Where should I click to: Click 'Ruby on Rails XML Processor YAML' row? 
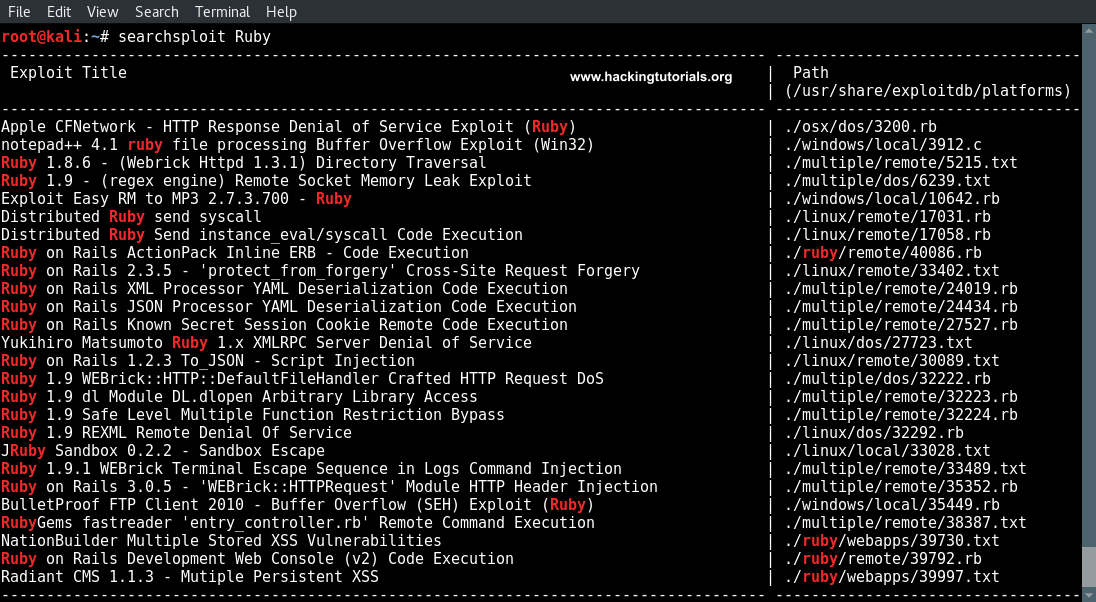pos(284,289)
